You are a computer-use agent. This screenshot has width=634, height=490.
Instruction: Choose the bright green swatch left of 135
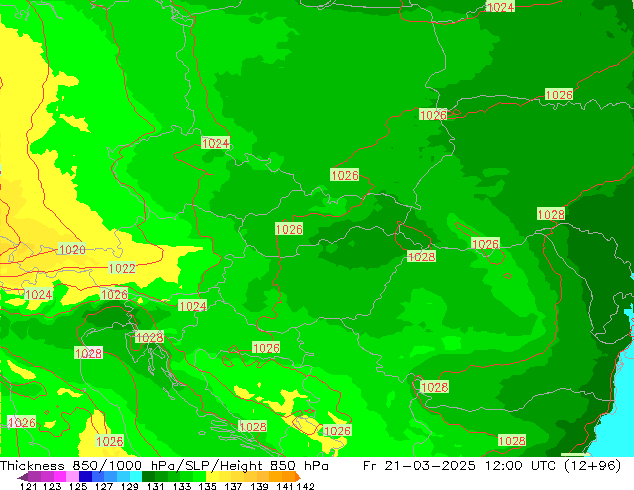coord(199,477)
